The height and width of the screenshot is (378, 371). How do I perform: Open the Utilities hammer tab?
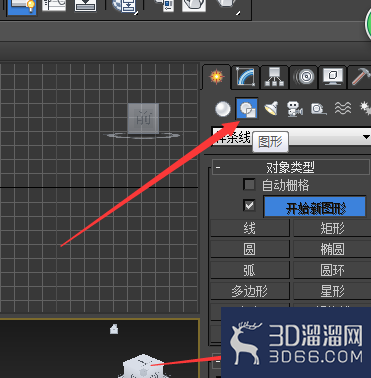tap(360, 77)
